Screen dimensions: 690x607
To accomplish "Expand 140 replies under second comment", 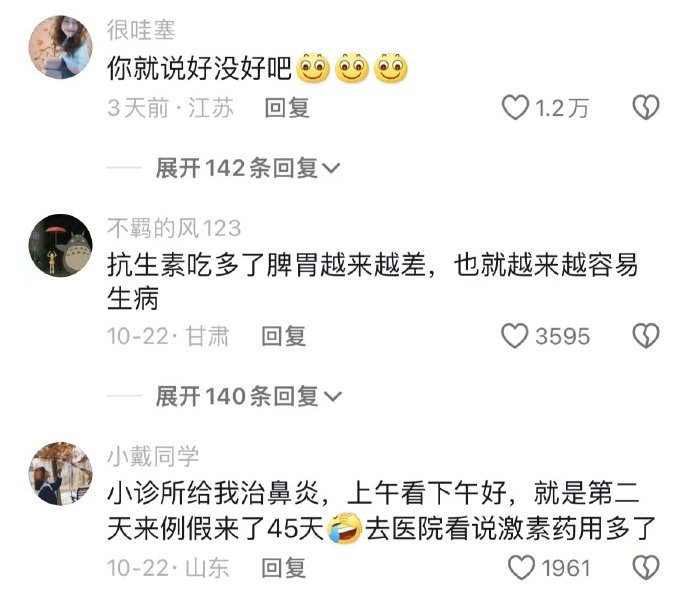I will click(248, 396).
